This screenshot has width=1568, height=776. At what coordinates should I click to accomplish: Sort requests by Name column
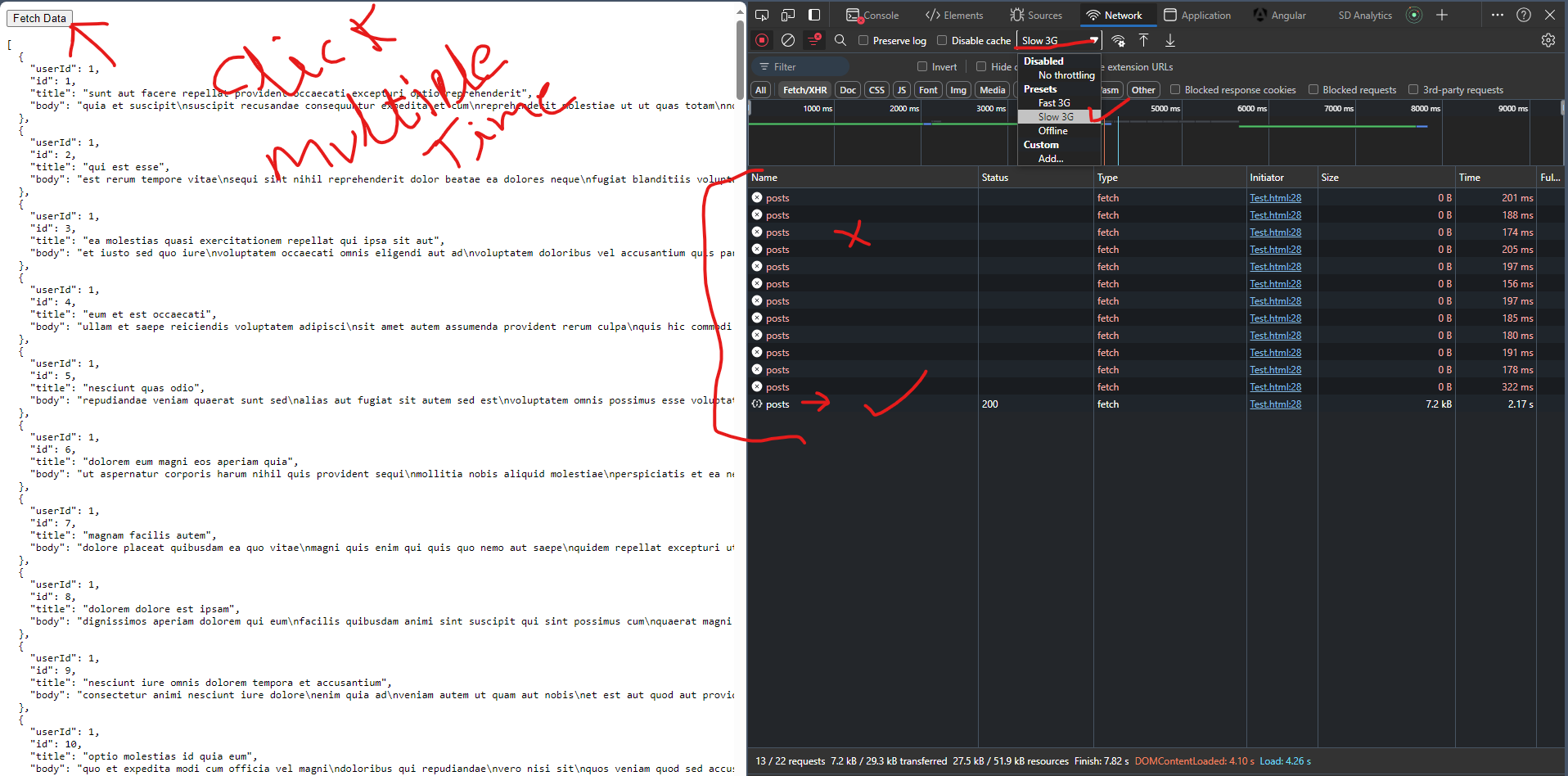pyautogui.click(x=863, y=178)
